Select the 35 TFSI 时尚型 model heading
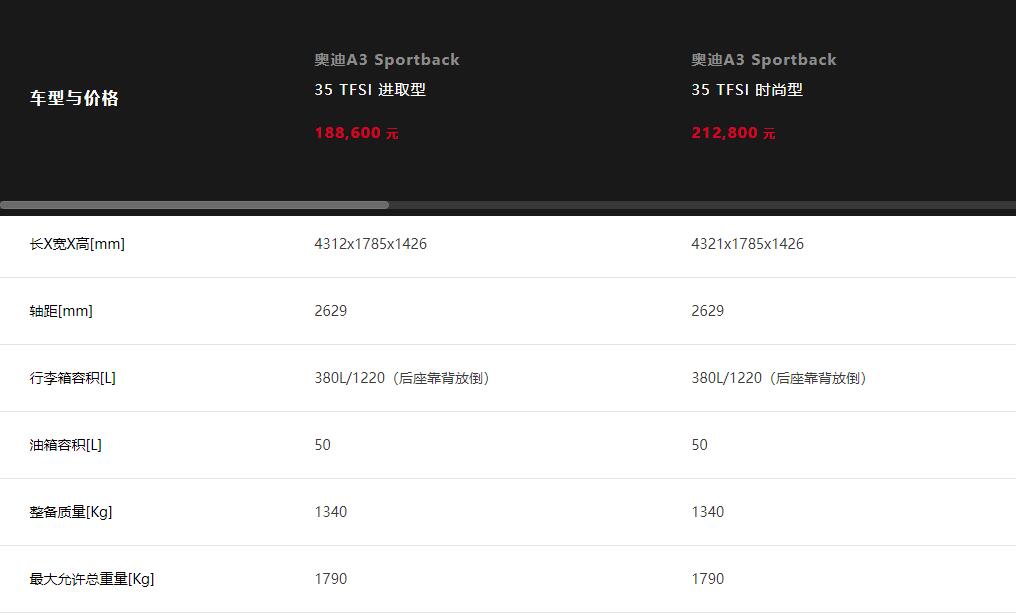 click(747, 90)
